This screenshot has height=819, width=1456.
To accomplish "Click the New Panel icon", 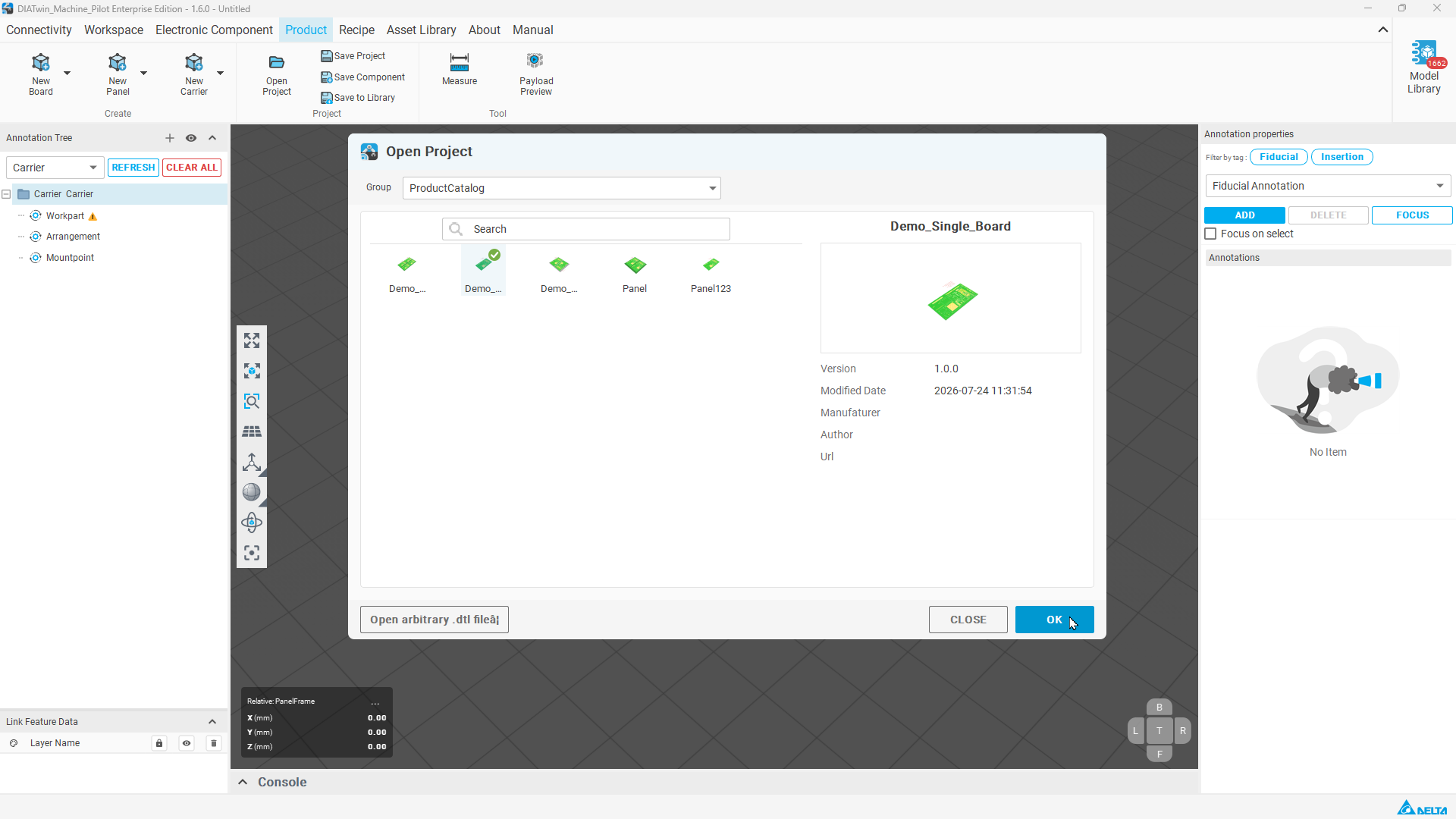I will (118, 74).
